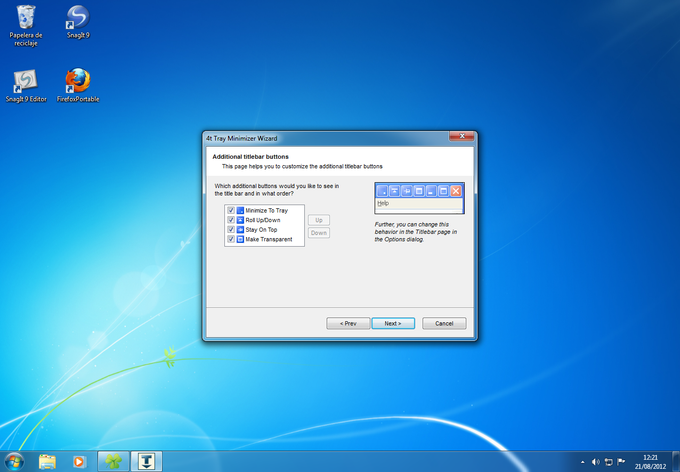The height and width of the screenshot is (472, 680).
Task: Go back with the < Prev button
Action: click(348, 324)
